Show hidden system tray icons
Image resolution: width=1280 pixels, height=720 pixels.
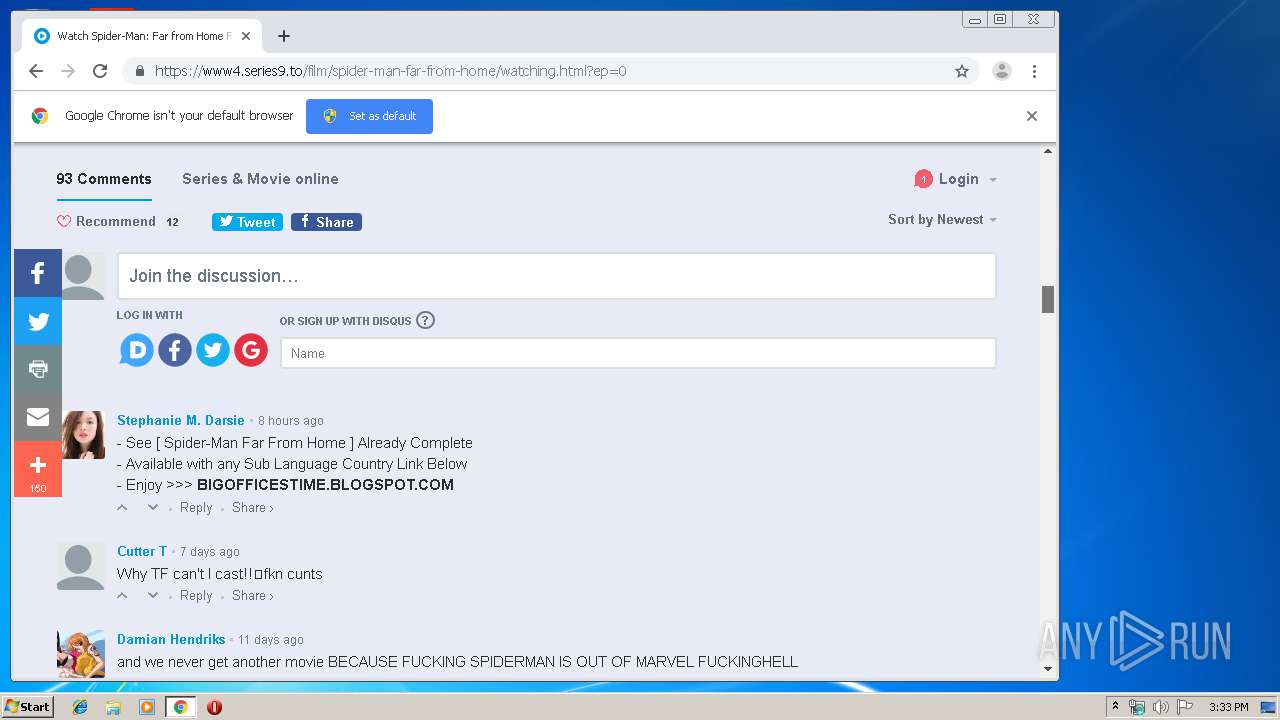coord(1116,707)
